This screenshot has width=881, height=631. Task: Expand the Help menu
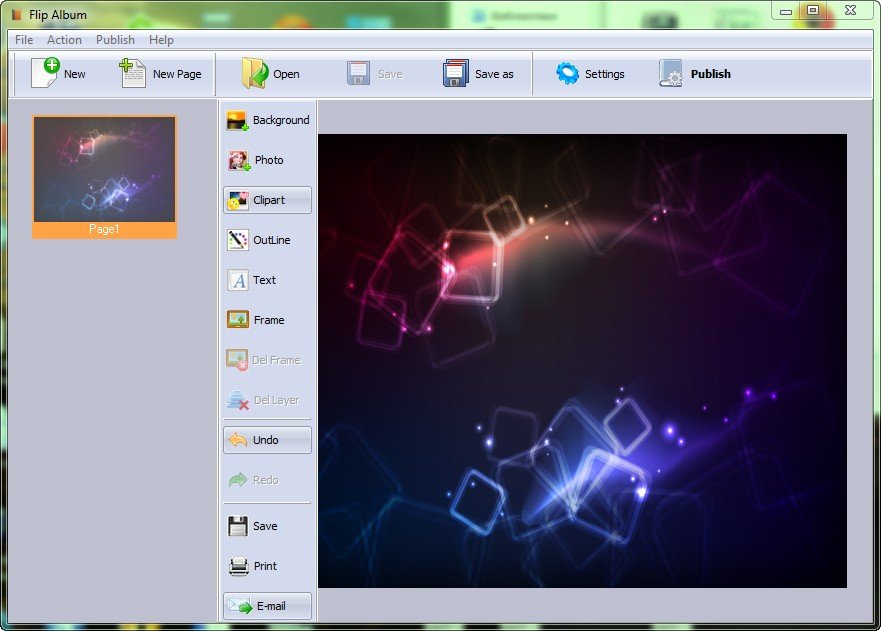coord(161,40)
